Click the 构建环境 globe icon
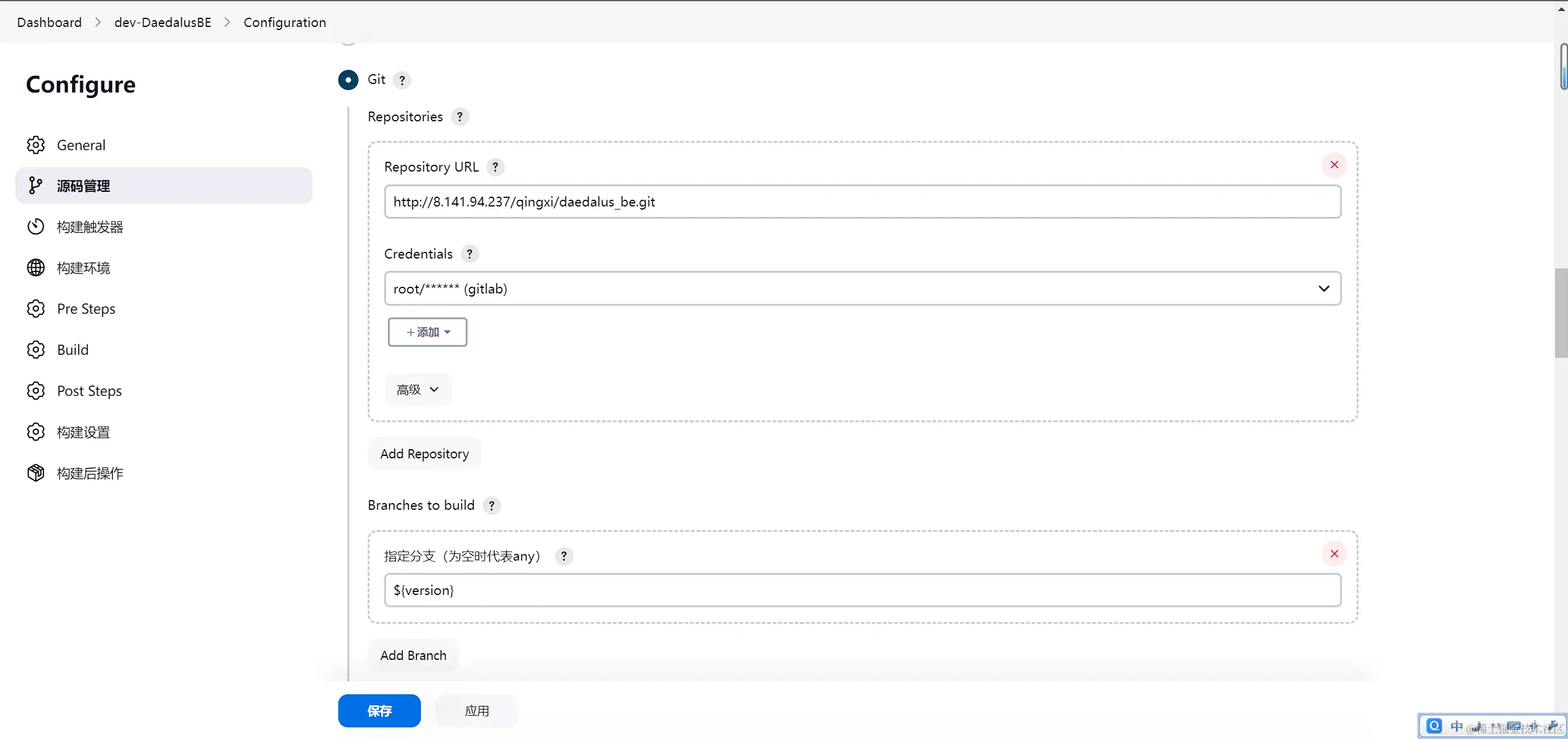Viewport: 1568px width, 739px height. (36, 268)
